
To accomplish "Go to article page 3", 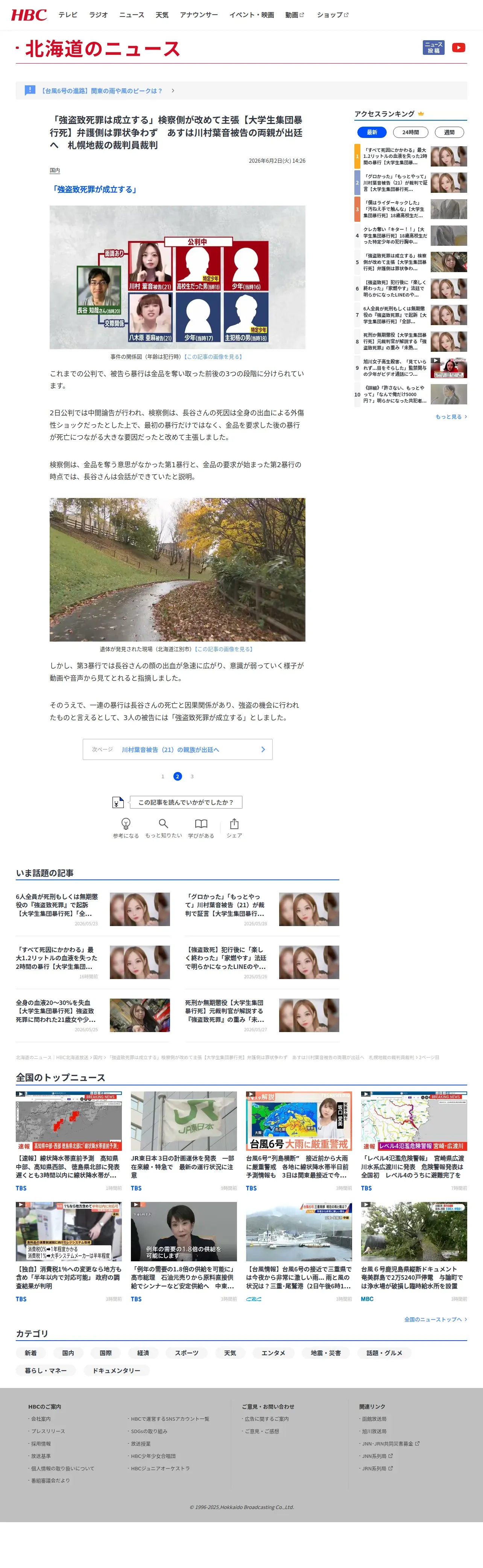I will pos(192,776).
